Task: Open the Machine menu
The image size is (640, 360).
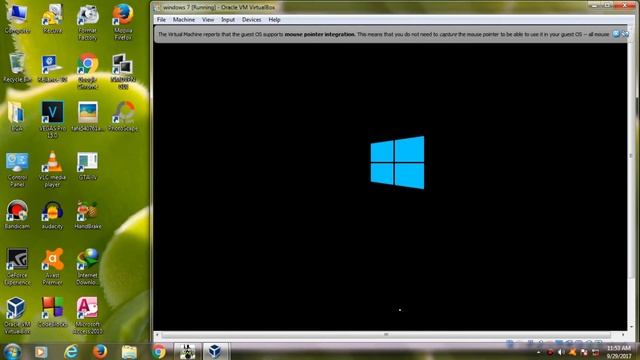Action: [x=184, y=20]
